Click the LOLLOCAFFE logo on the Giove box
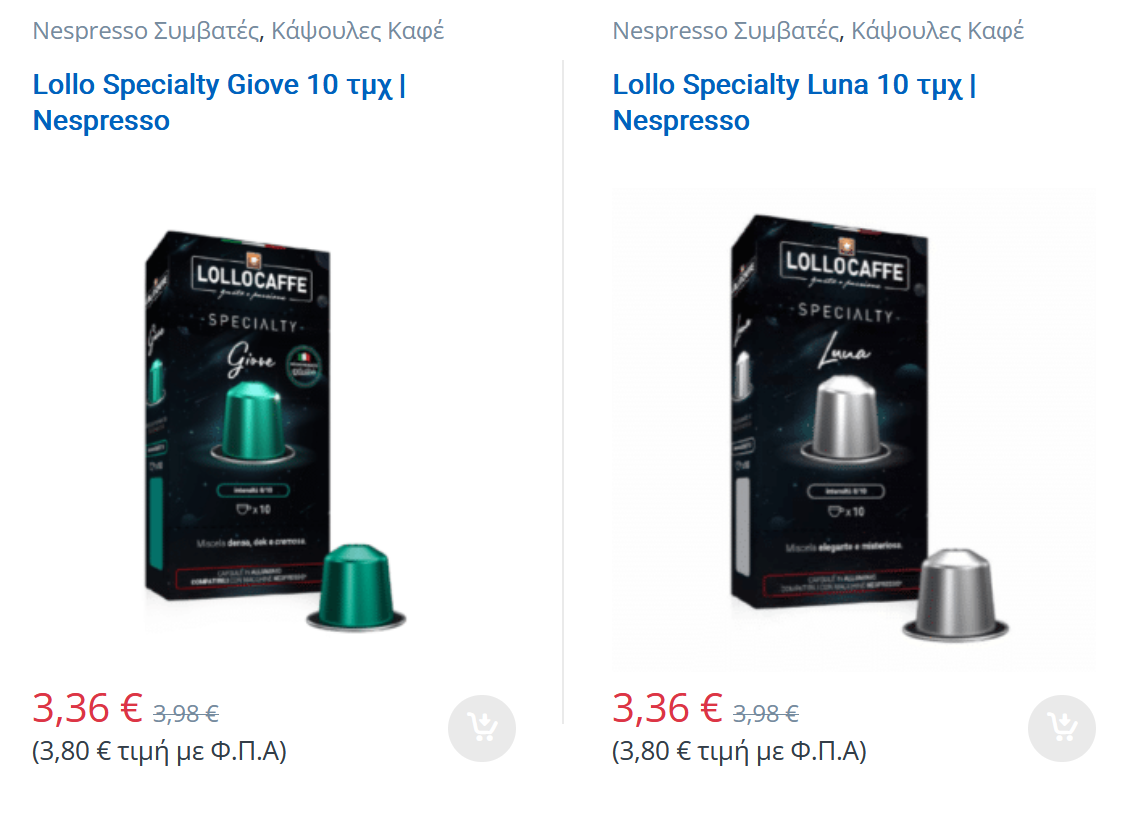Viewport: 1137px width, 826px height. pyautogui.click(x=252, y=278)
